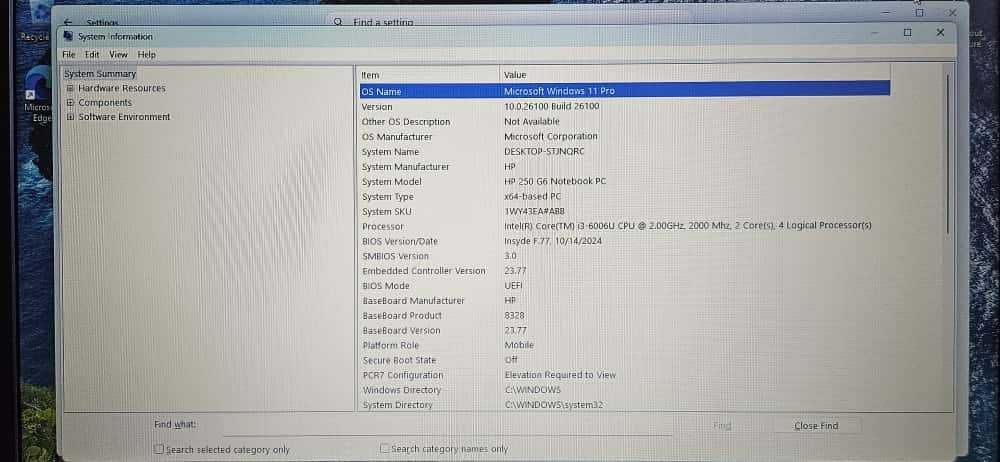The image size is (1000, 462).
Task: Select the System Type row
Action: point(625,197)
